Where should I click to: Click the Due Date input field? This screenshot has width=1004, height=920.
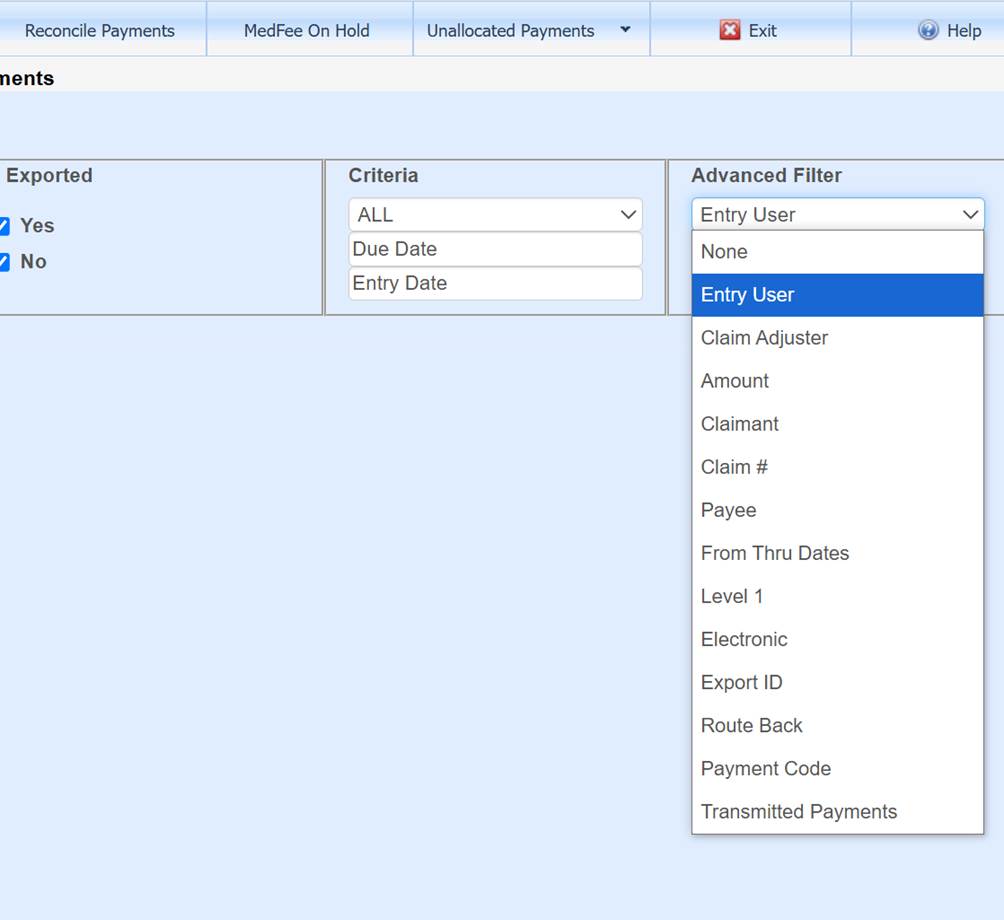coord(494,248)
